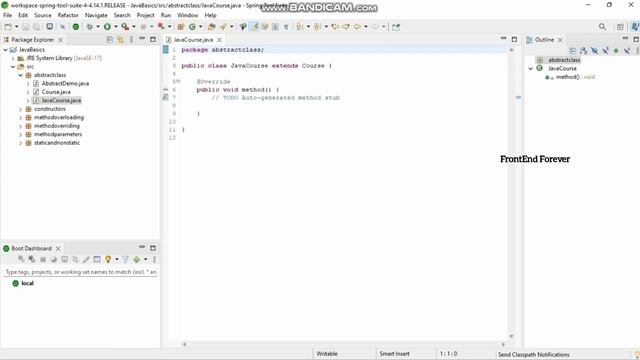640x360 pixels.
Task: Click the Last Edit Location toolbar icon
Action: (x=335, y=27)
